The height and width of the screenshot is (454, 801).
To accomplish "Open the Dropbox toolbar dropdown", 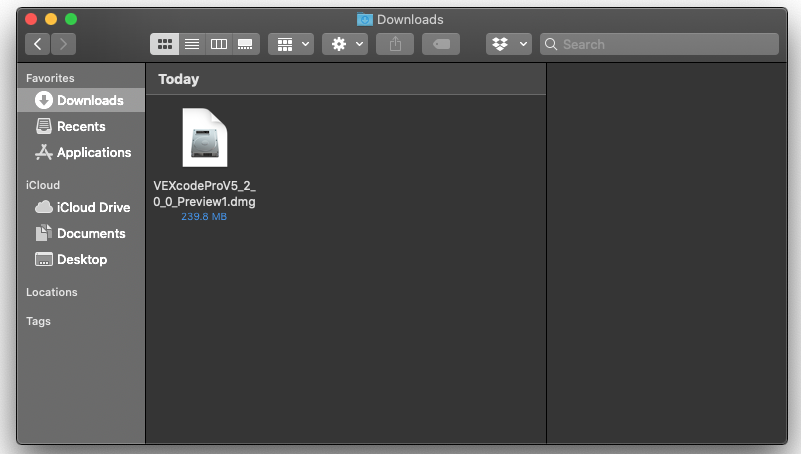I will 509,44.
